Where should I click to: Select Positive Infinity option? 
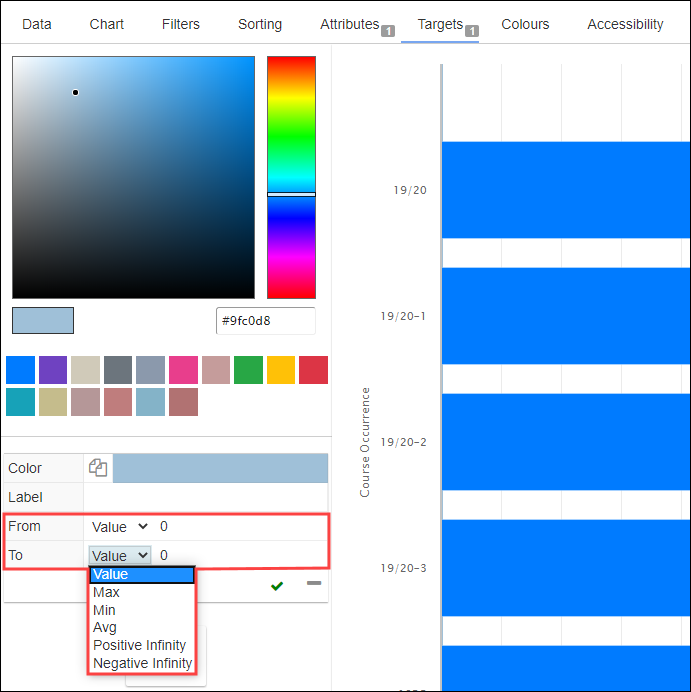point(139,645)
